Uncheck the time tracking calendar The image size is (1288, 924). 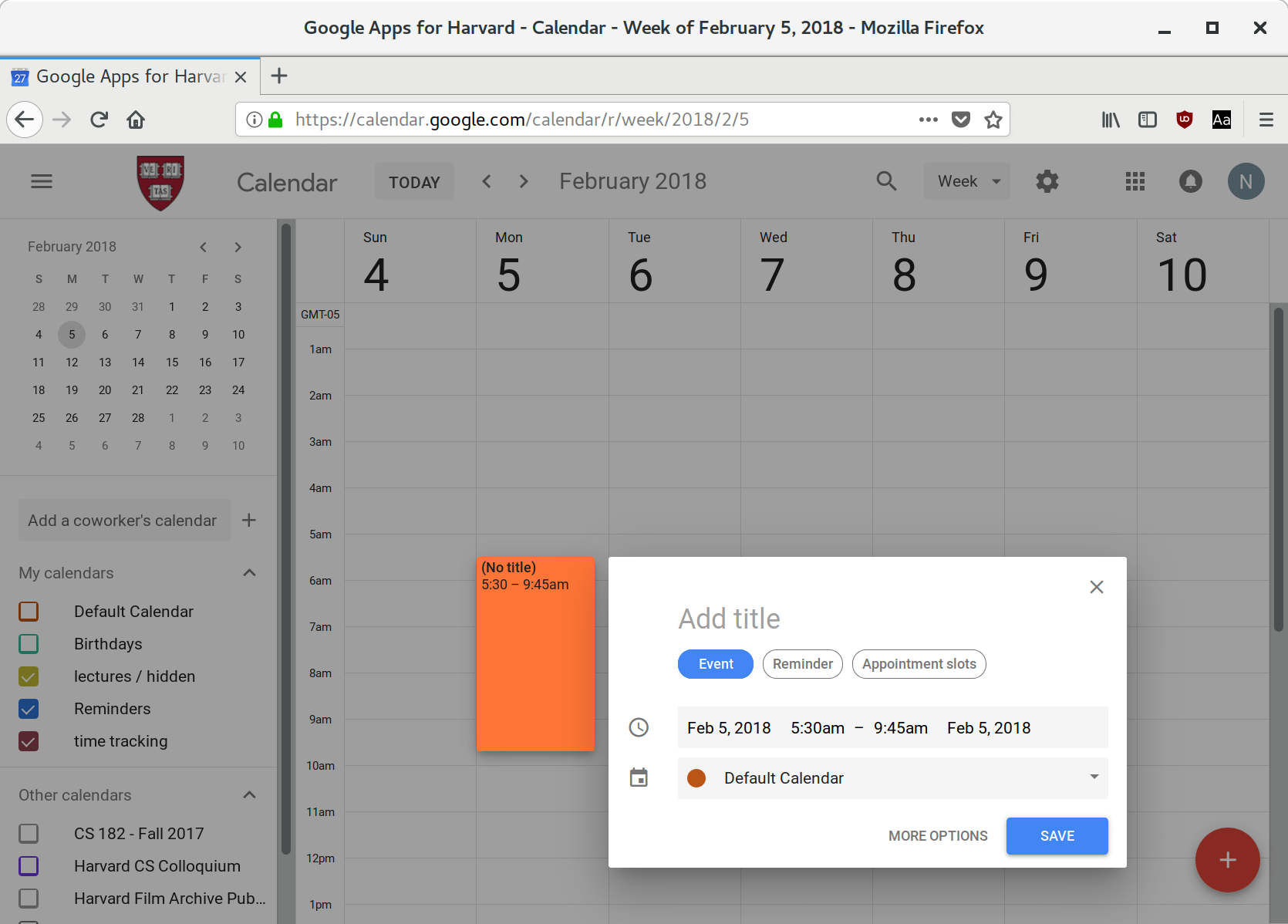(x=29, y=741)
